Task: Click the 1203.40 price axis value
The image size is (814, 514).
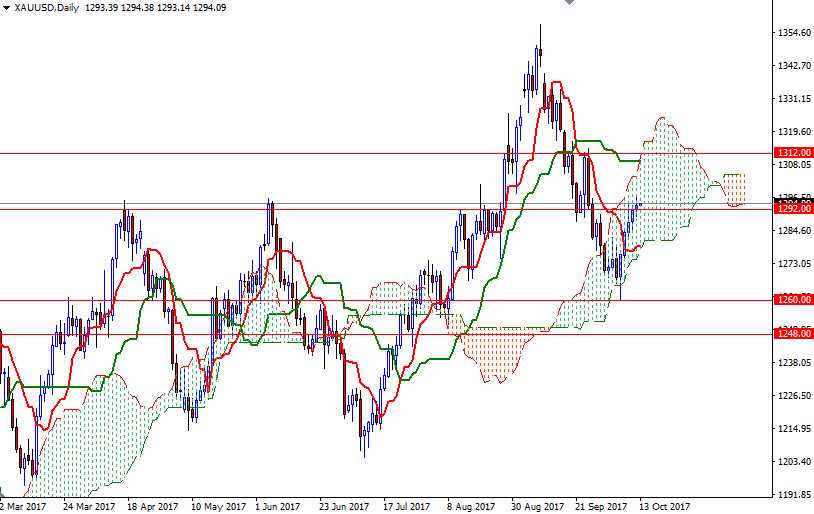Action: click(x=794, y=462)
